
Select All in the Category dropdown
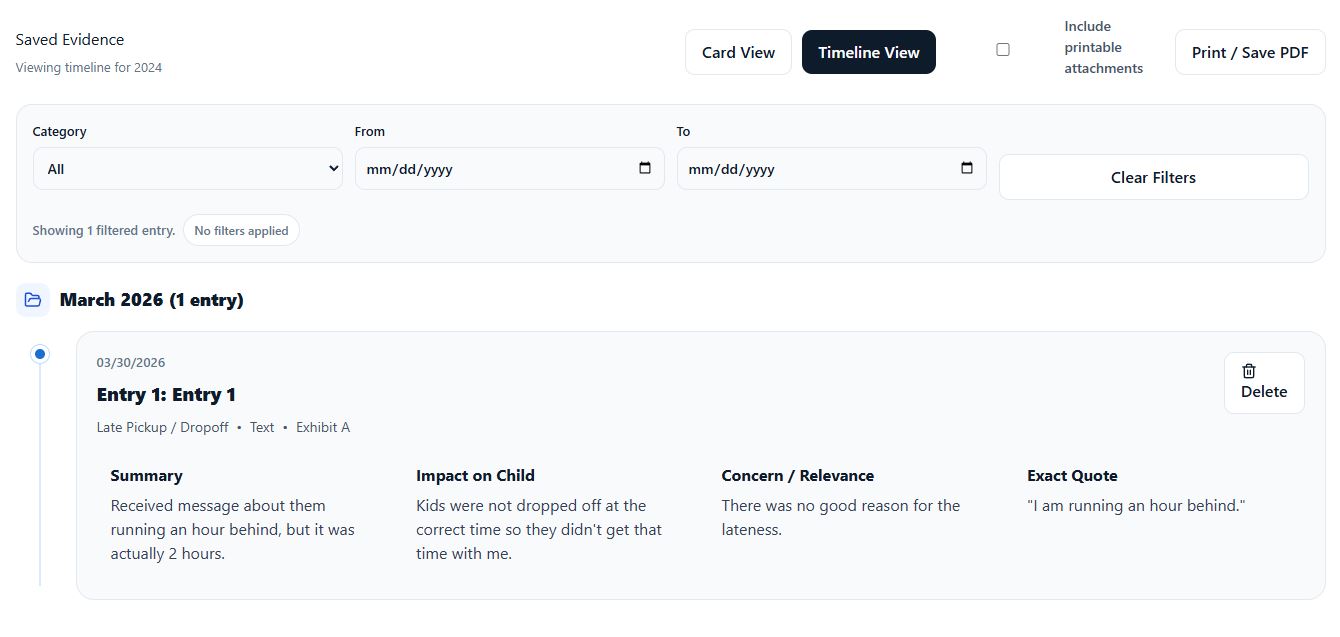(188, 168)
